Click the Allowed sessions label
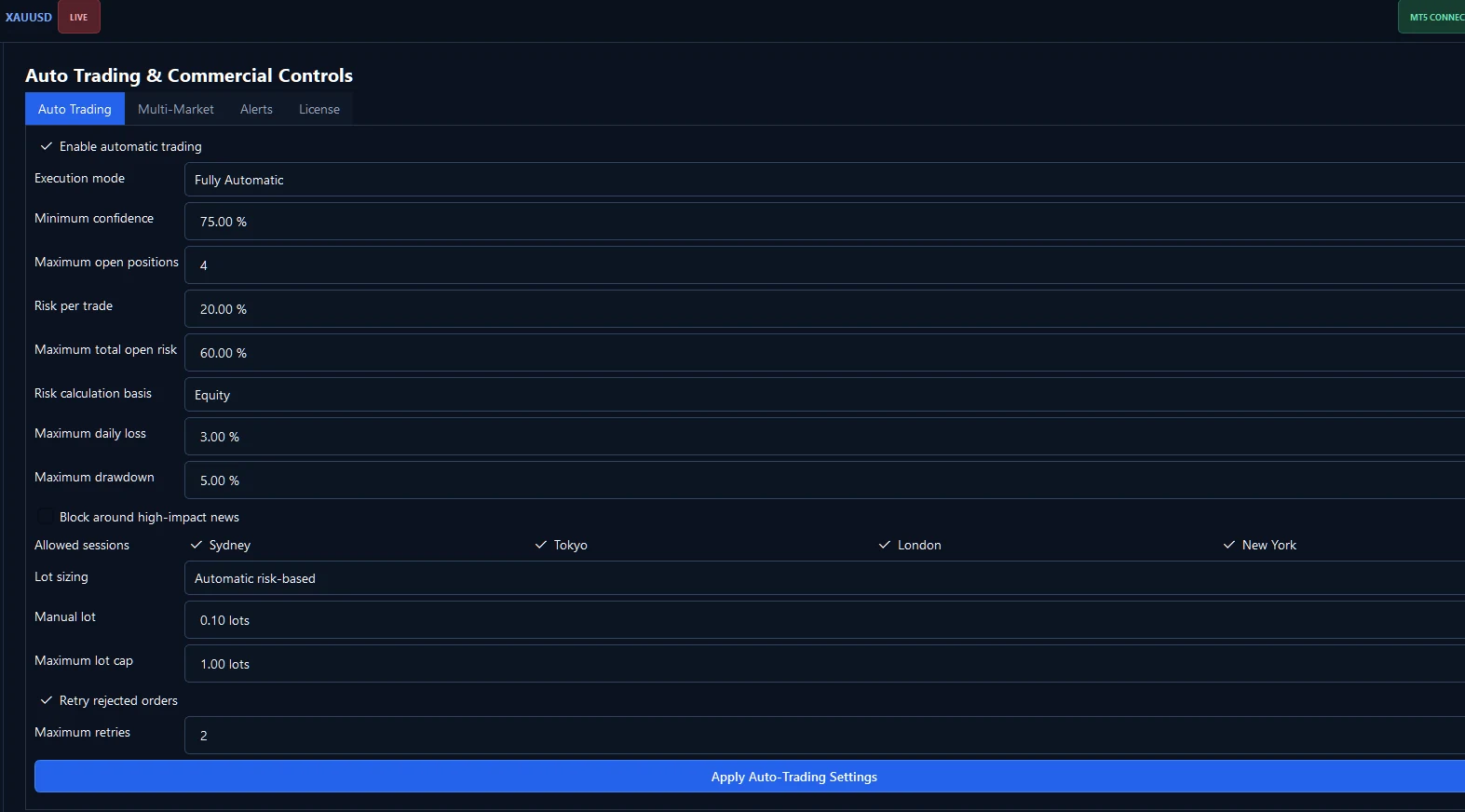1465x812 pixels. coord(82,545)
